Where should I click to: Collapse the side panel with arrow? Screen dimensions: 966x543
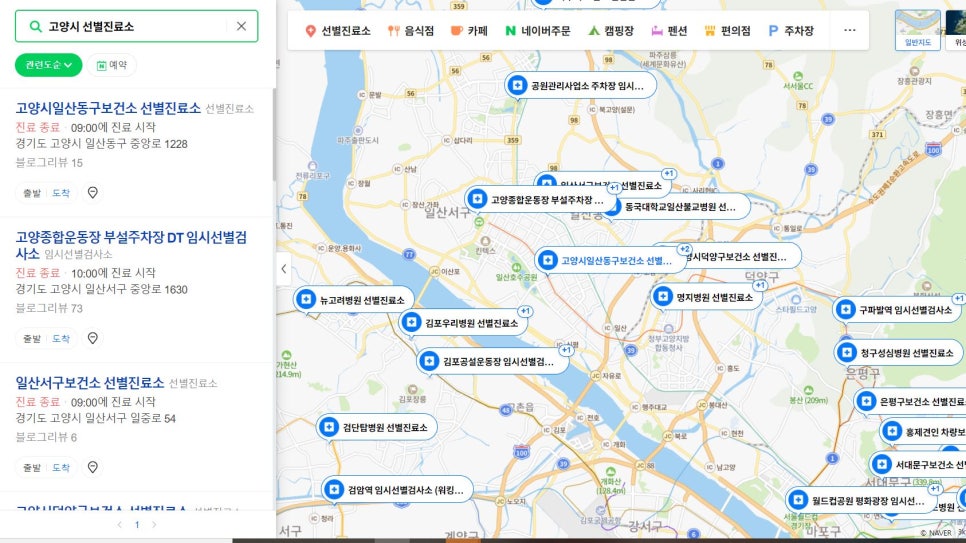click(x=283, y=269)
